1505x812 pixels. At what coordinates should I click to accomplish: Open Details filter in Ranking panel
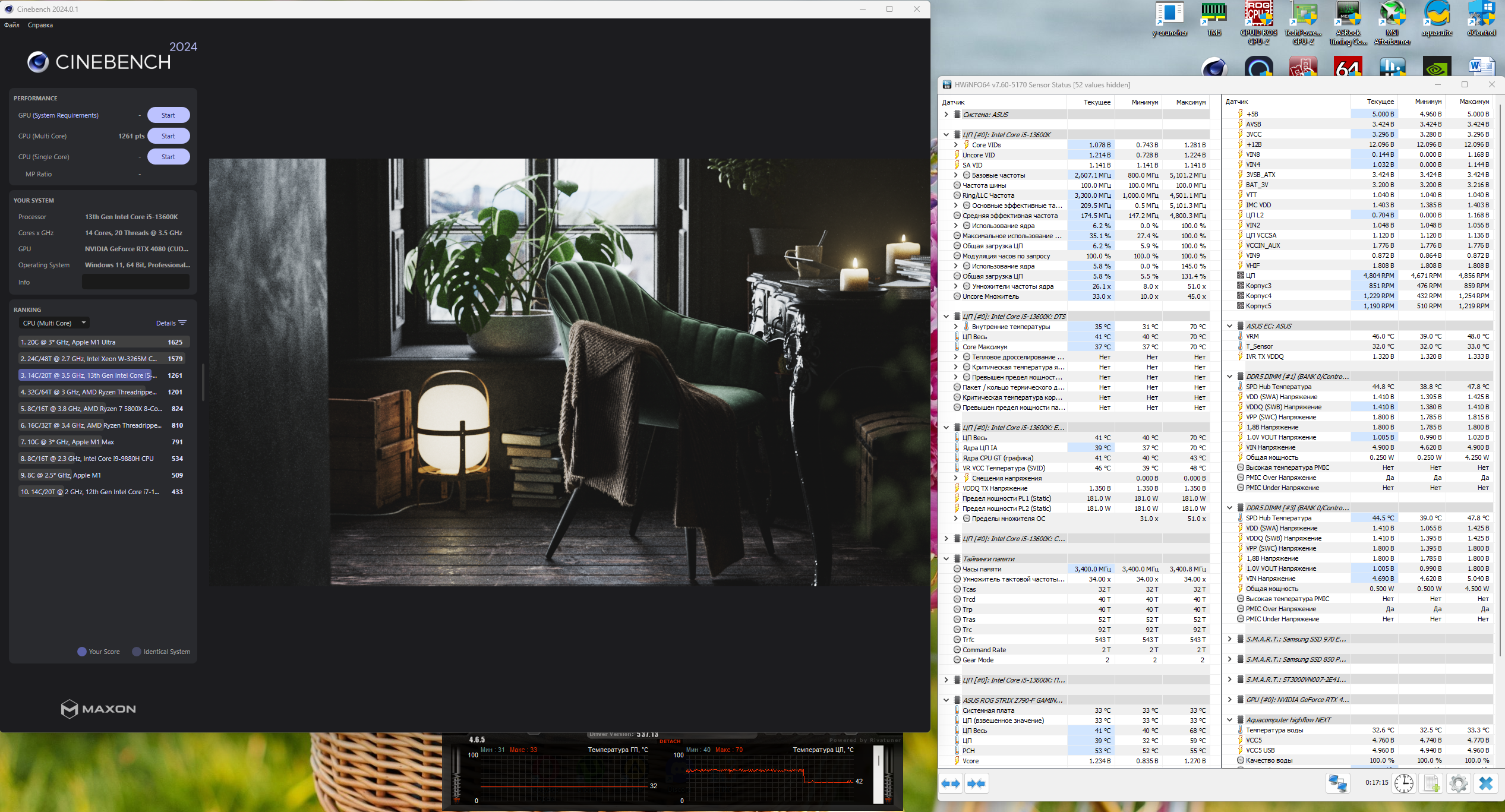tap(171, 323)
